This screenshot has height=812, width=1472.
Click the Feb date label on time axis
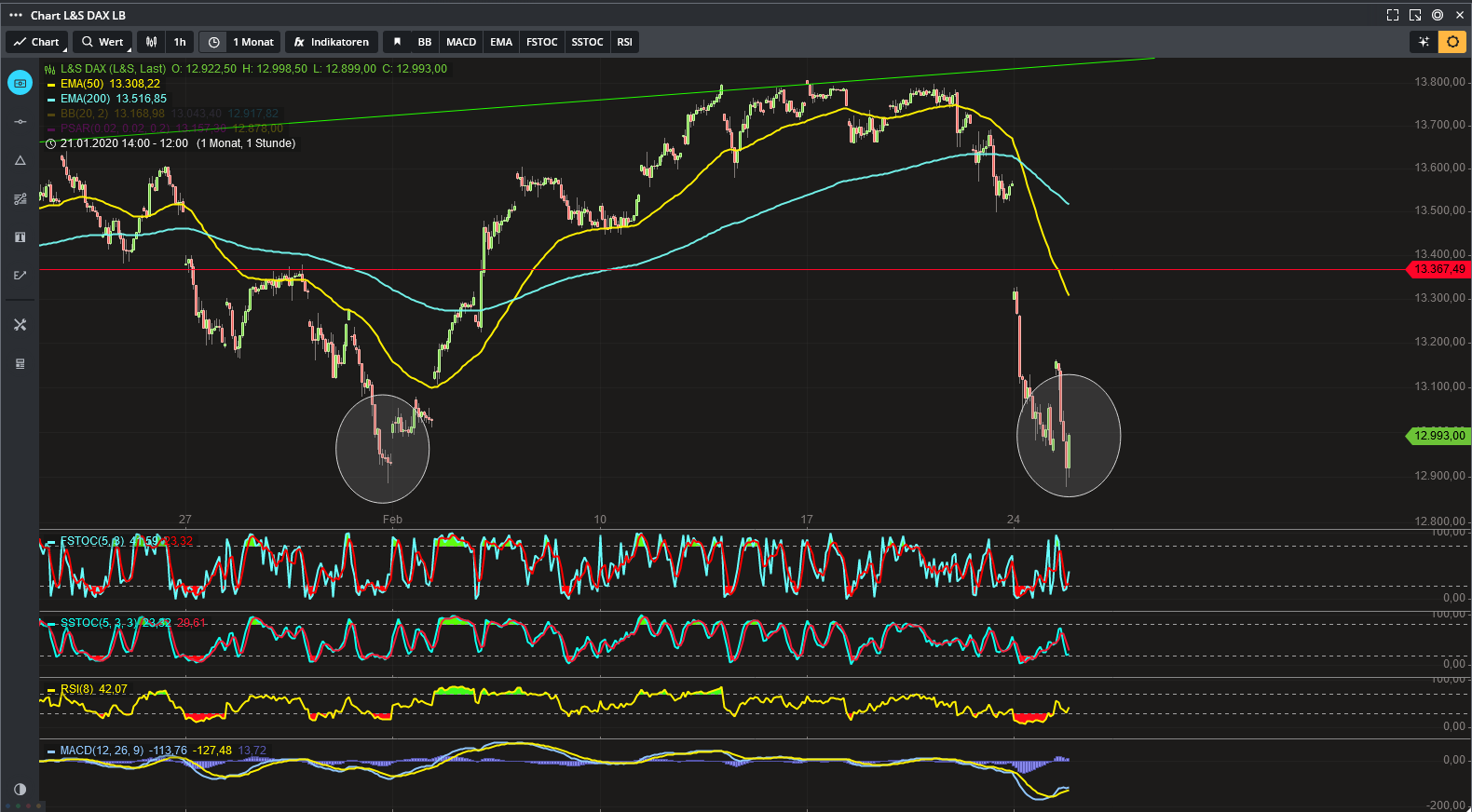392,520
